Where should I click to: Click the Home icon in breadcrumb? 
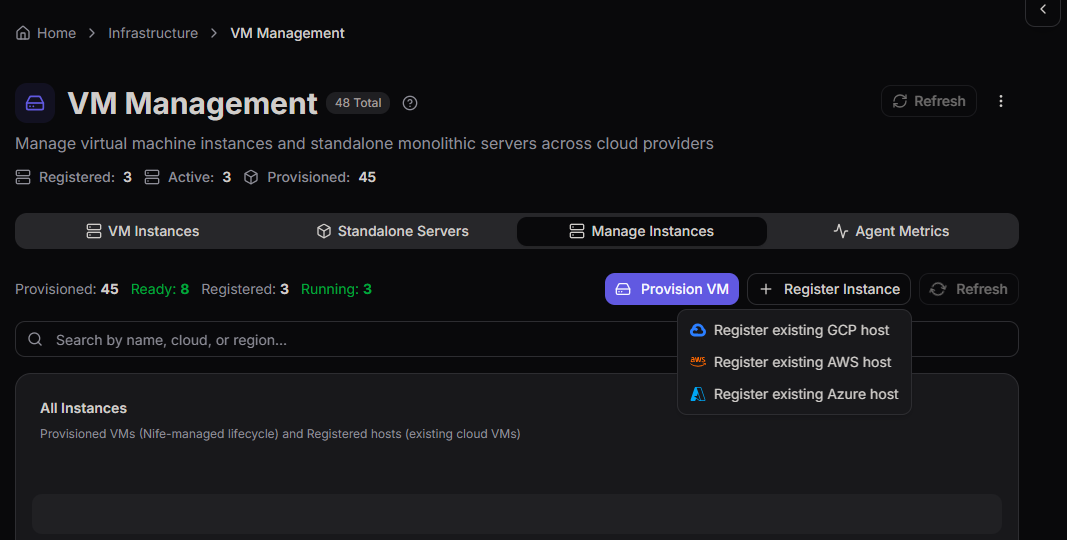coord(22,33)
